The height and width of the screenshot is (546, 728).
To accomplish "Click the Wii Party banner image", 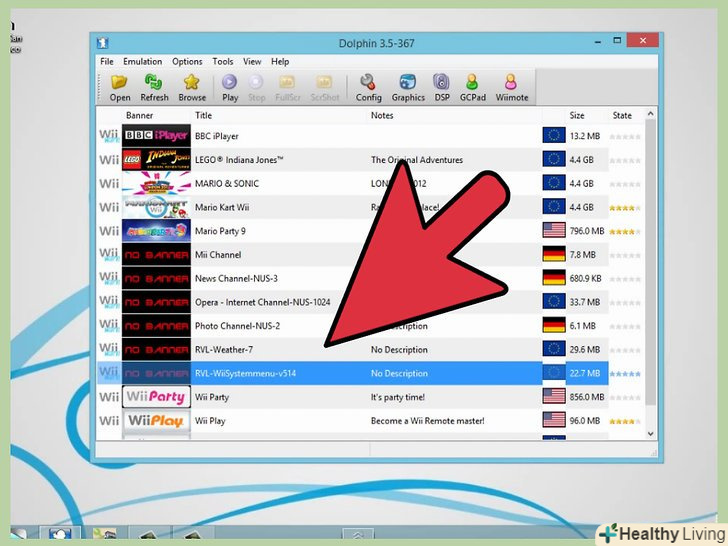I will [x=156, y=396].
